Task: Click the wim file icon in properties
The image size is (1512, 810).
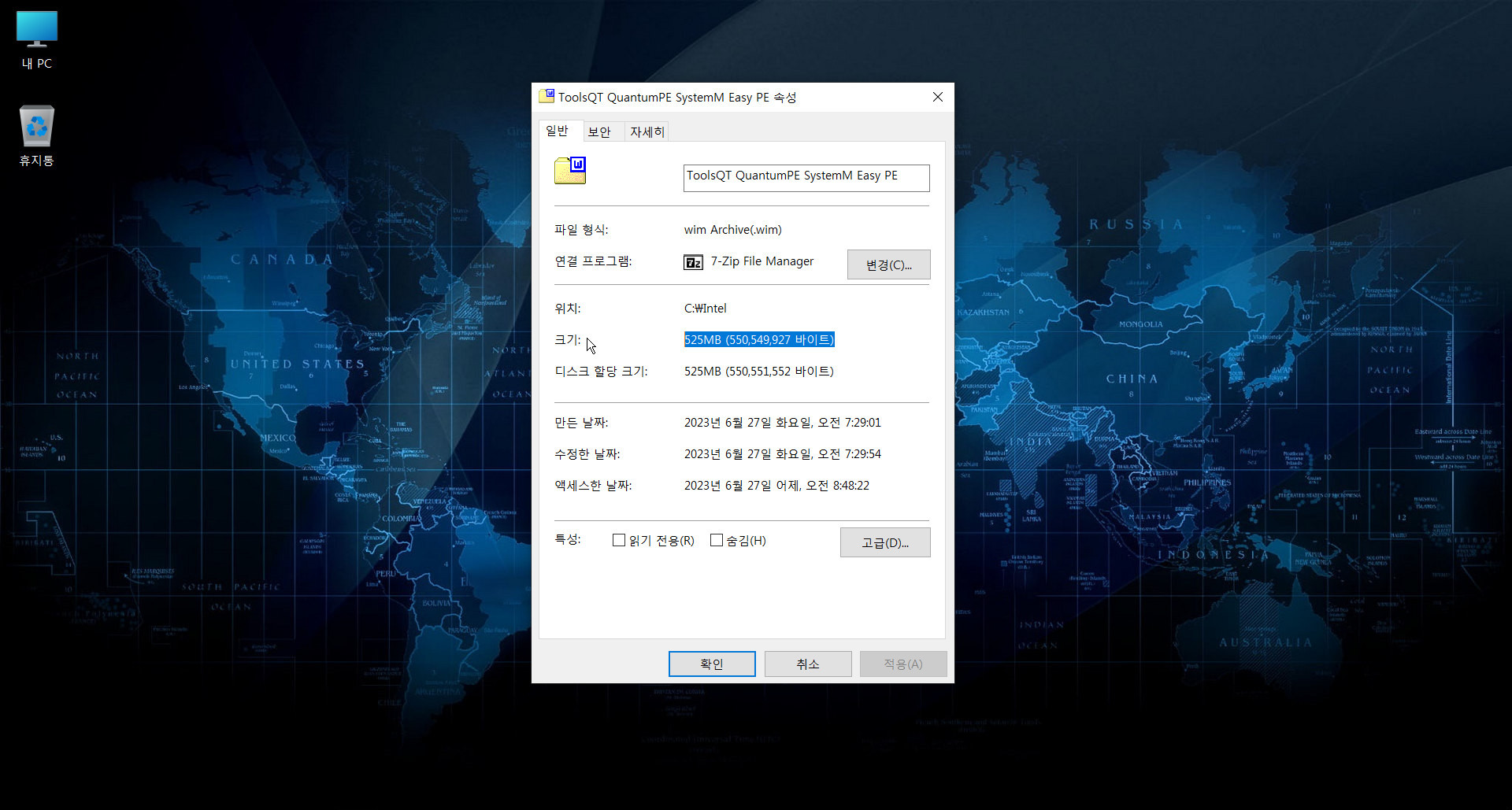Action: (570, 171)
